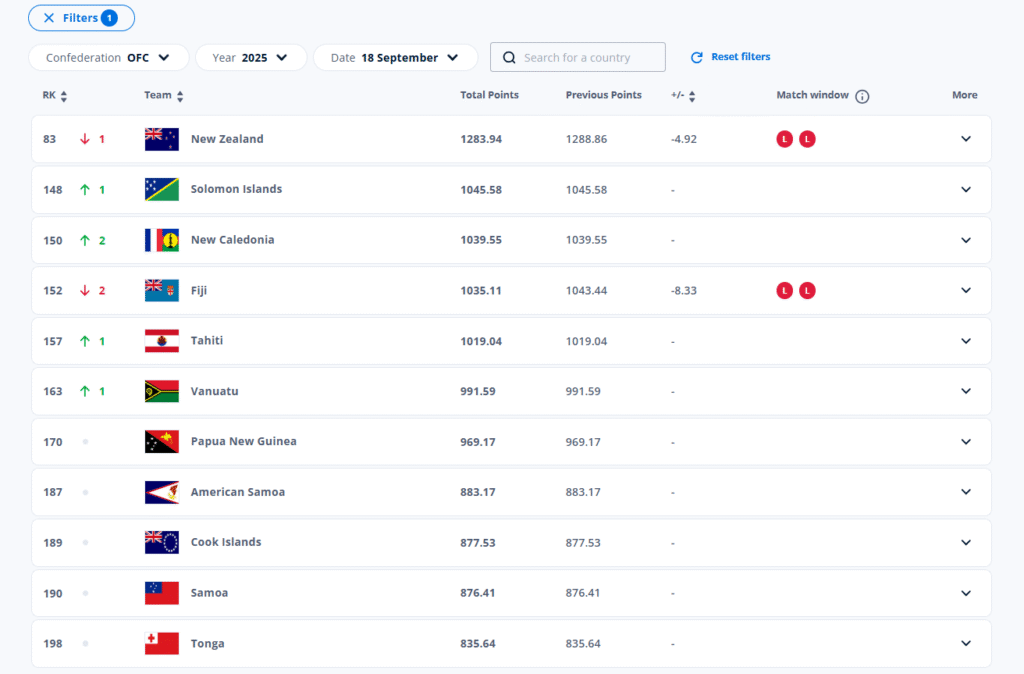
Task: Click the Tahiti flag icon
Action: tap(161, 341)
